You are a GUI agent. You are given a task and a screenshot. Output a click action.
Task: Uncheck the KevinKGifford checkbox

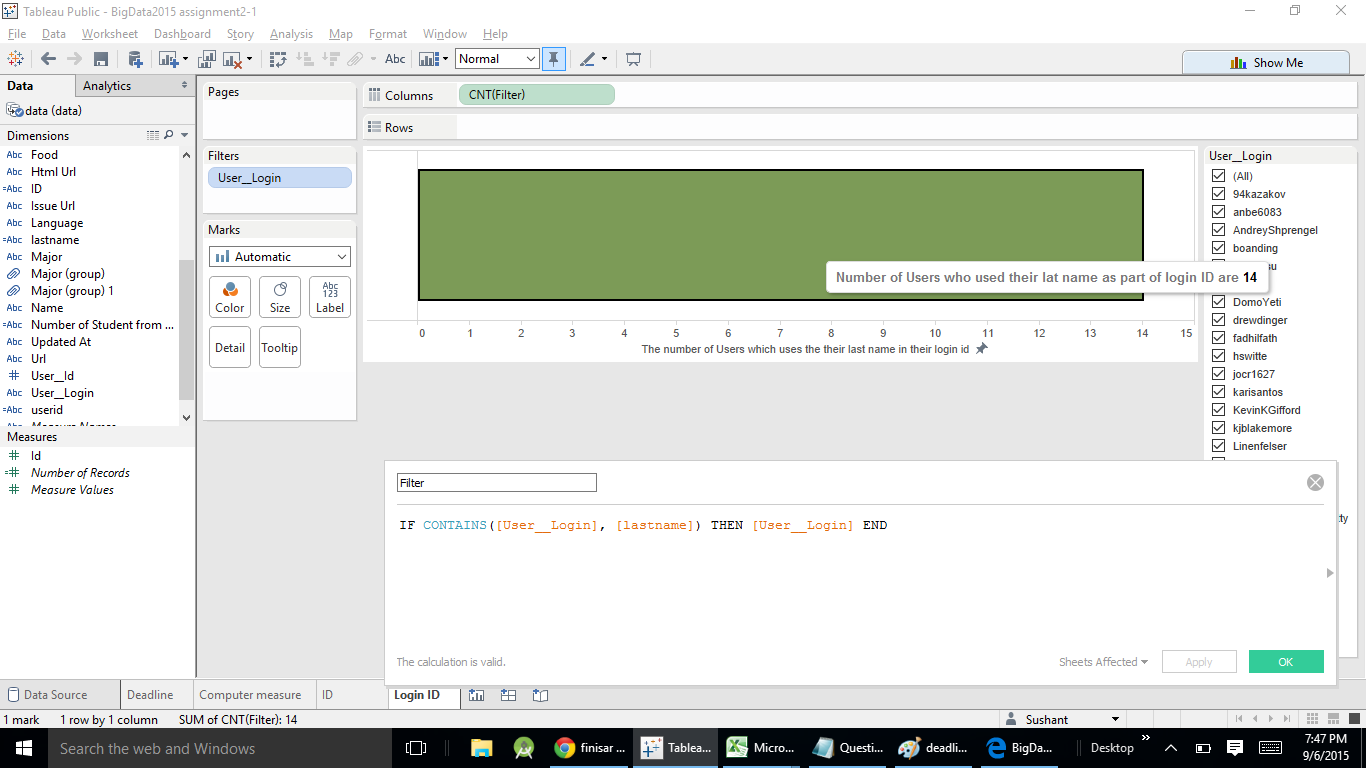(1218, 410)
